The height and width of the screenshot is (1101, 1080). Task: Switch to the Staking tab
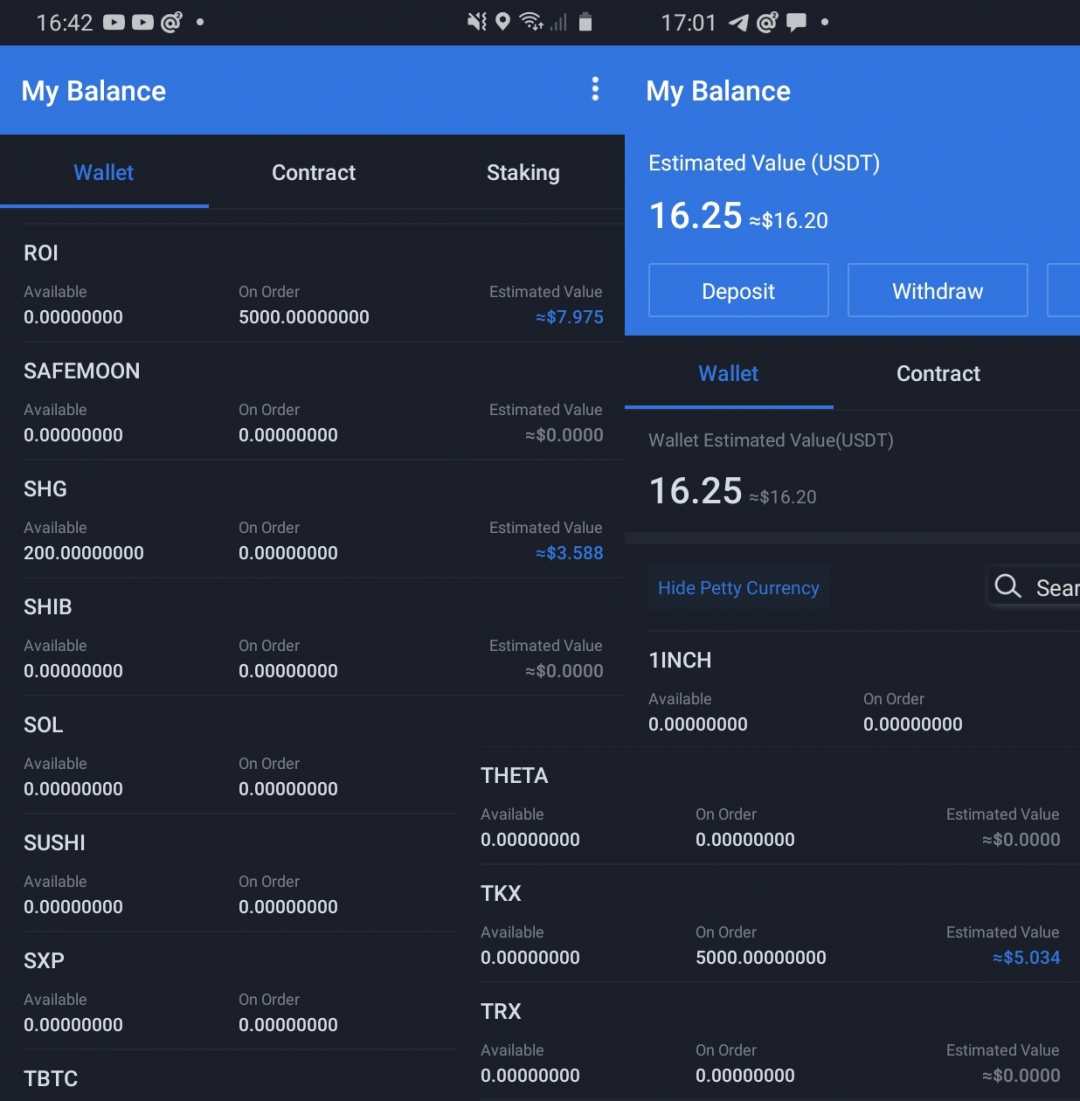522,173
